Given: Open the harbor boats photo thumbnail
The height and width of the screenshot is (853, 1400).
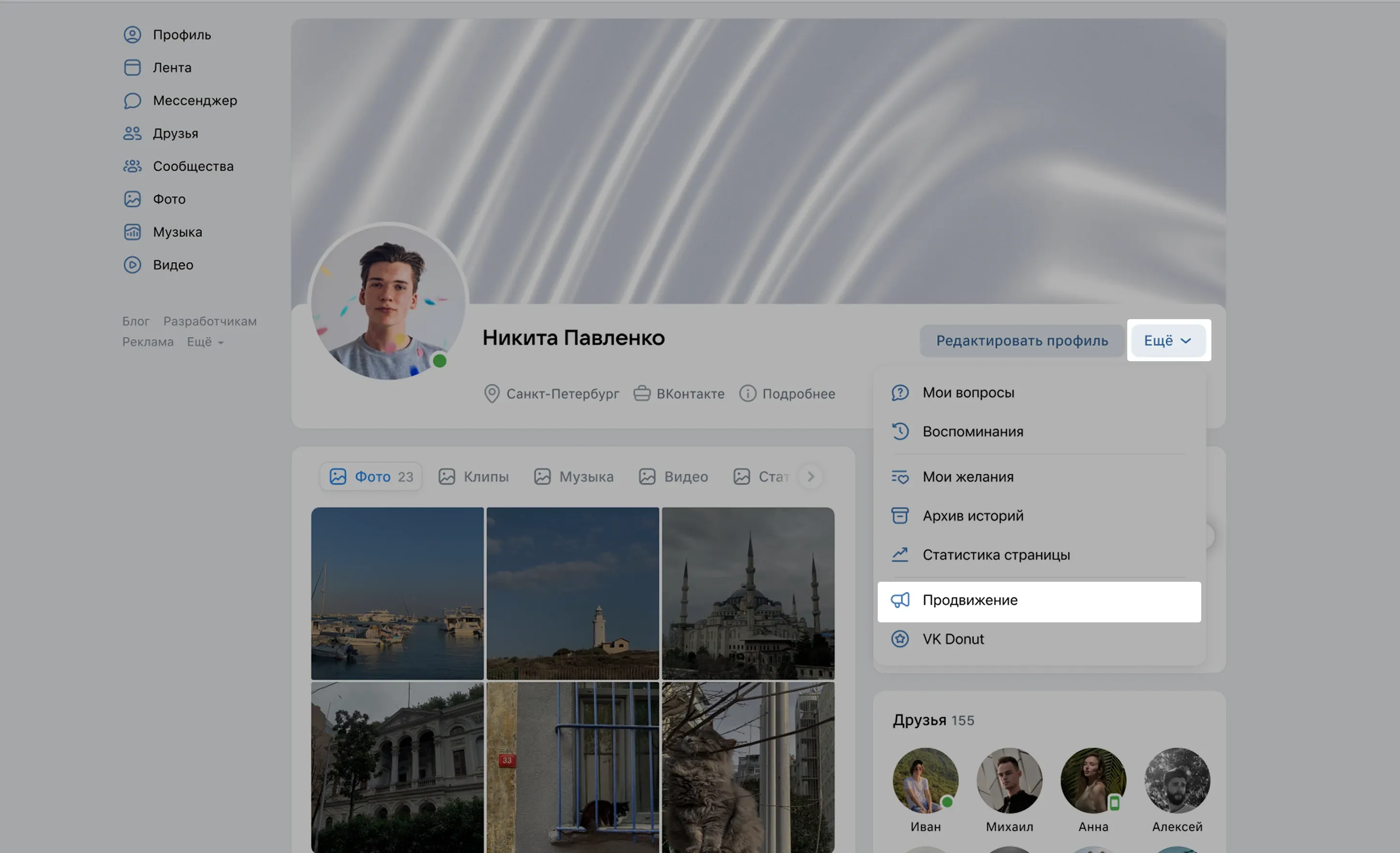Looking at the screenshot, I should pos(398,593).
